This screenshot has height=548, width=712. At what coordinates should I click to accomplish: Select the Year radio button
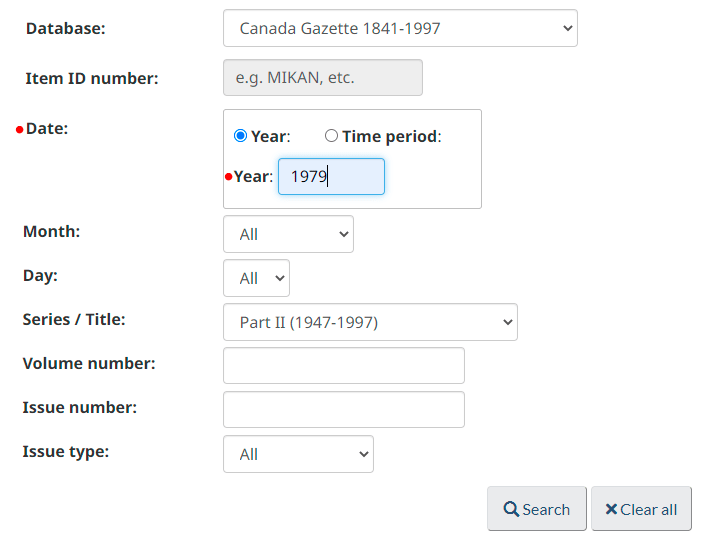240,136
